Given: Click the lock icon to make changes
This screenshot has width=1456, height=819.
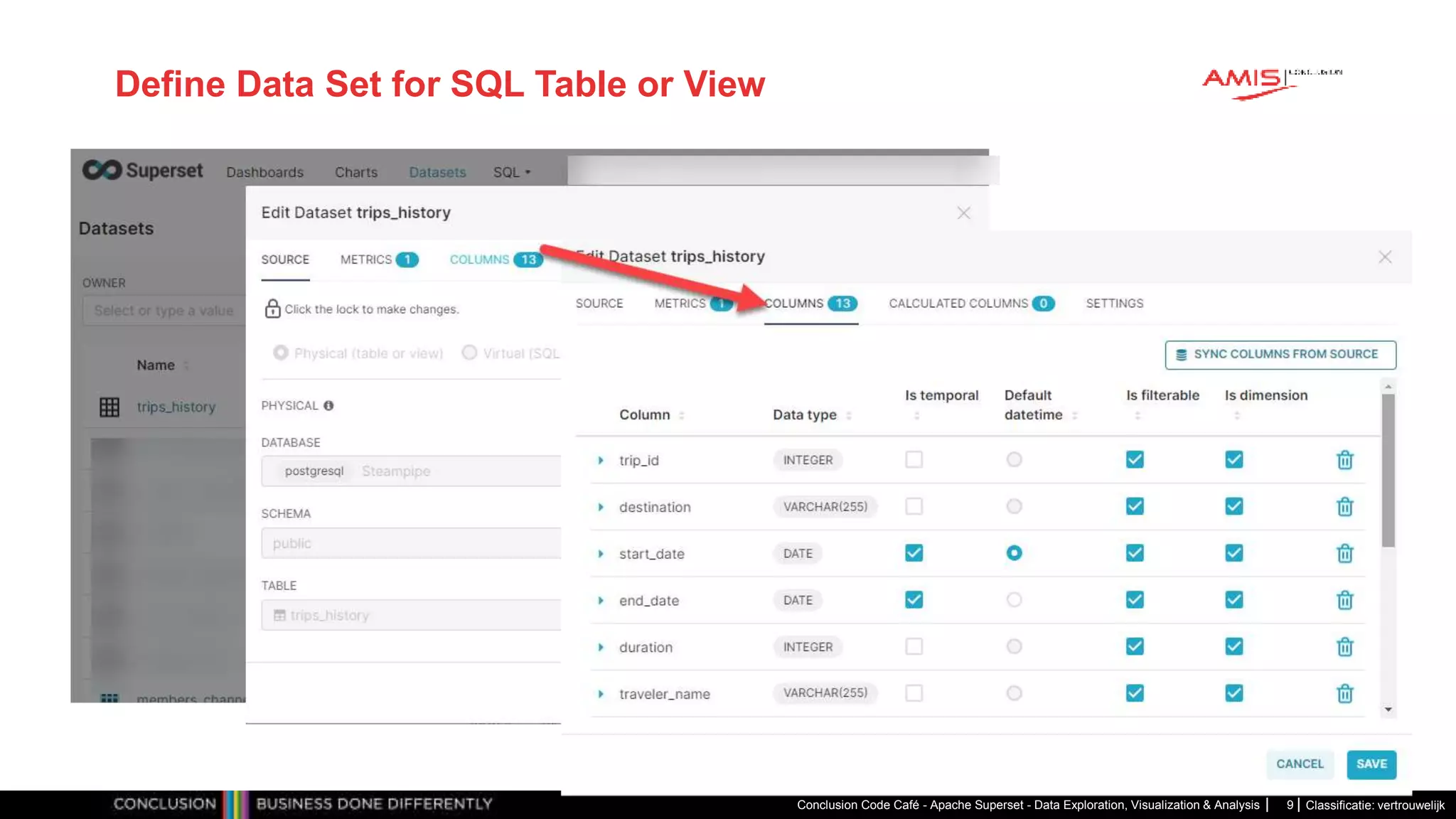Looking at the screenshot, I should (x=272, y=309).
